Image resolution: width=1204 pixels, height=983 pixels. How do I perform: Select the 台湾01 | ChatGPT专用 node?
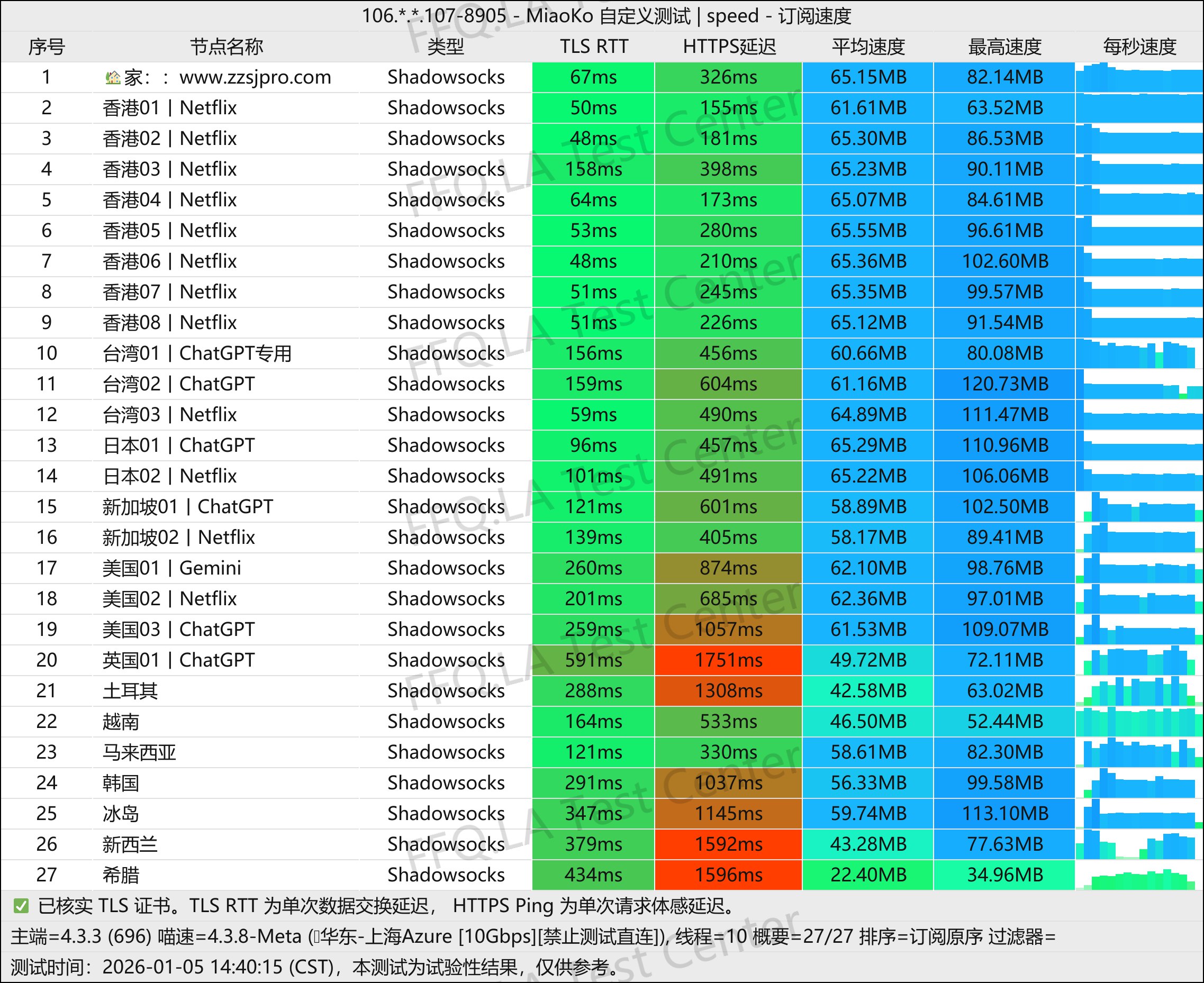196,353
